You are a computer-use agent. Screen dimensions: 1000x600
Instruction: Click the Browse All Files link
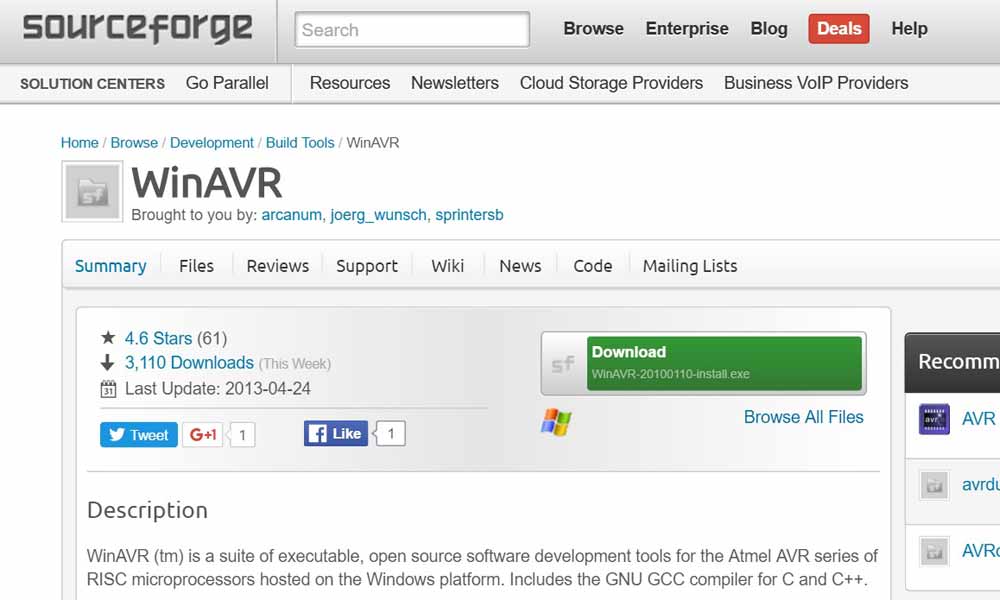pos(804,417)
